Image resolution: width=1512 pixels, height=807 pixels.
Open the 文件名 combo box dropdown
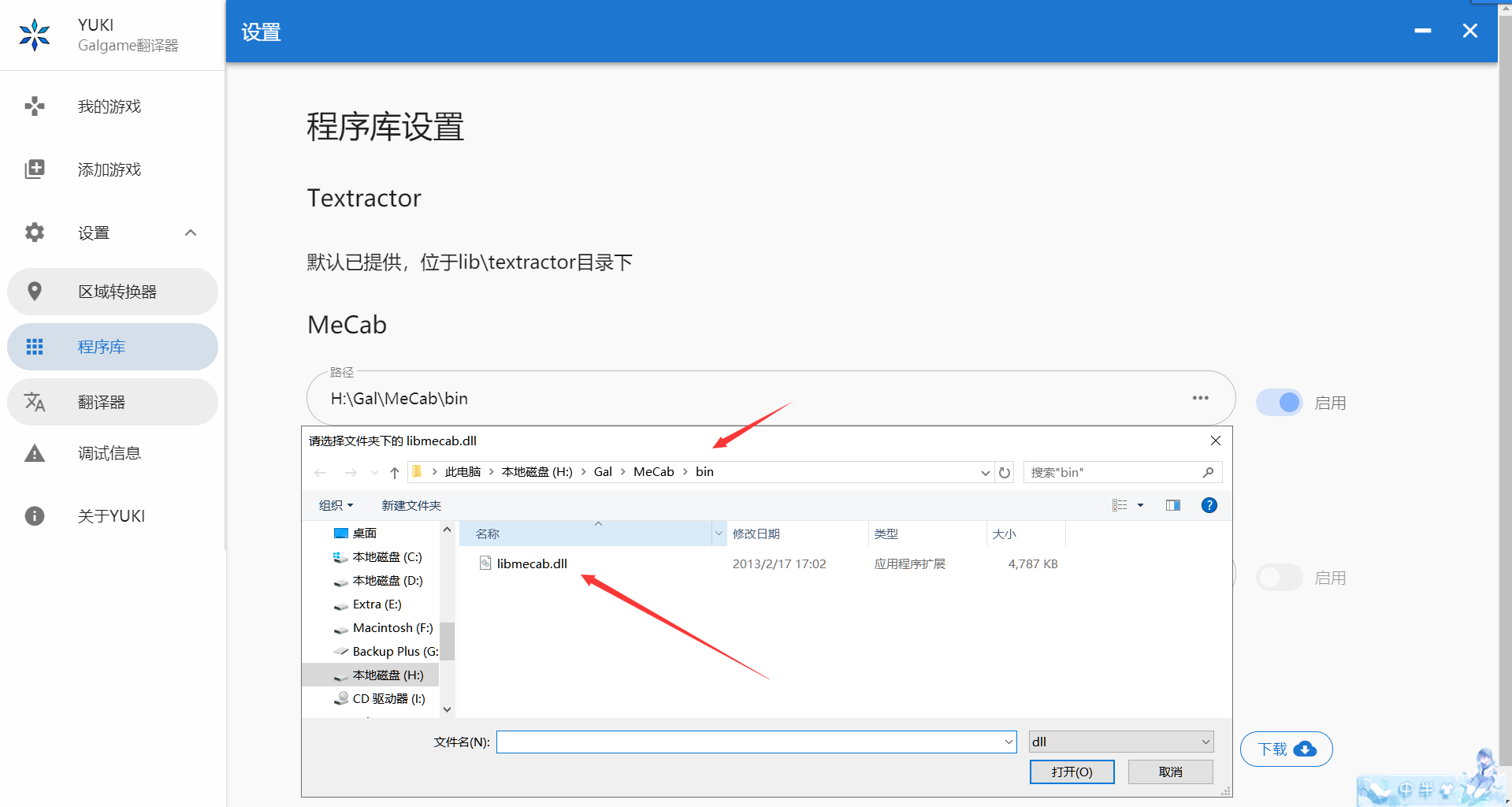click(1009, 742)
